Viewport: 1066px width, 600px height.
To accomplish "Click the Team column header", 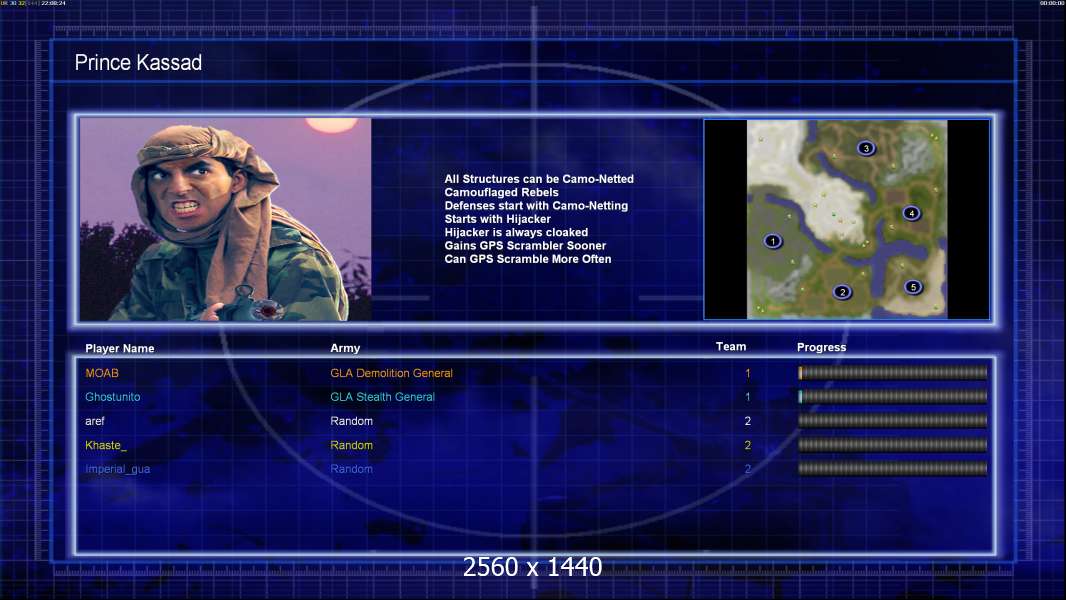I will click(731, 347).
